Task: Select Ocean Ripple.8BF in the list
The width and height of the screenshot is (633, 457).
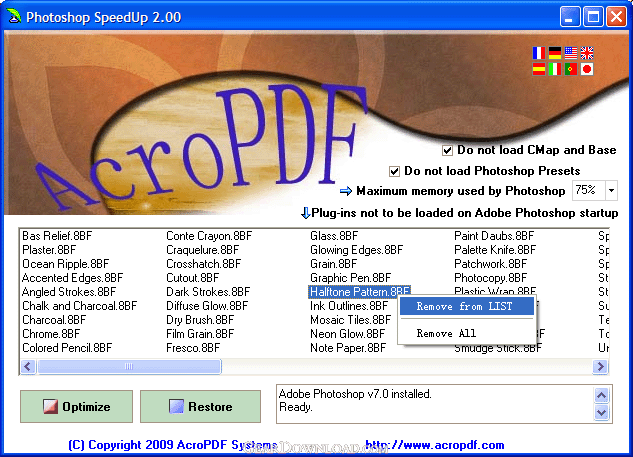Action: pos(66,264)
